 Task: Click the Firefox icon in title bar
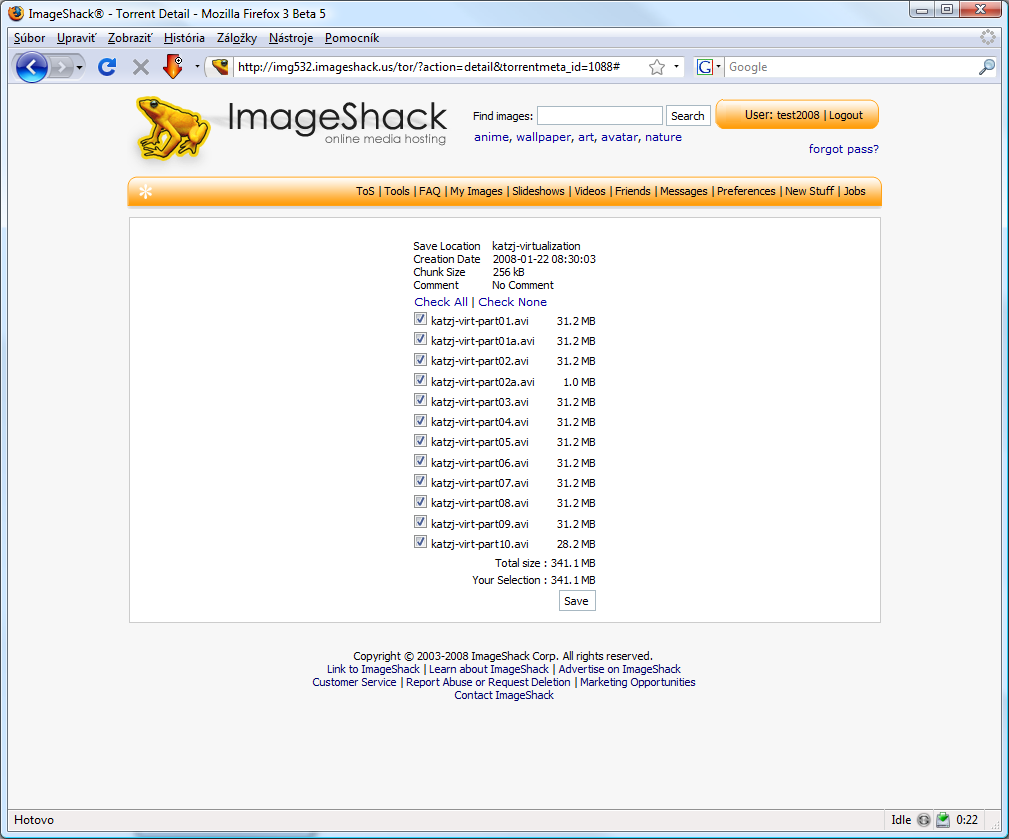tap(16, 13)
